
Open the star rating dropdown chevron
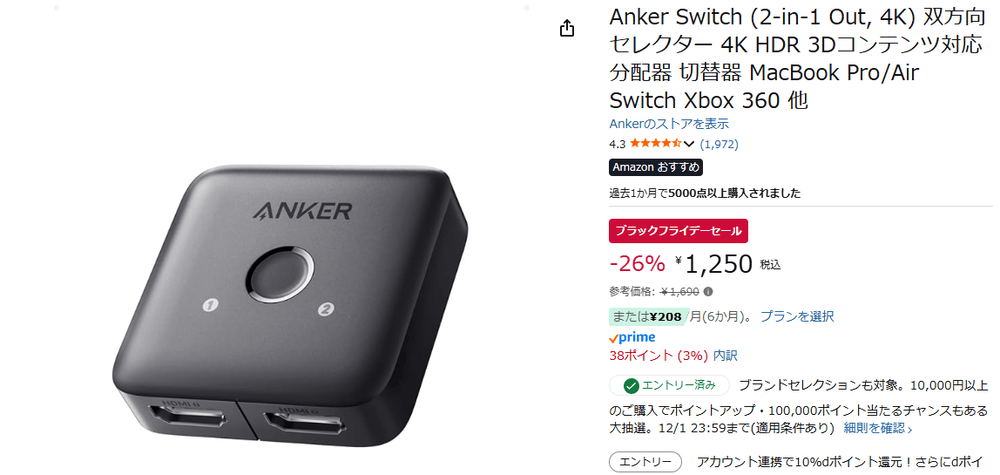tap(688, 144)
